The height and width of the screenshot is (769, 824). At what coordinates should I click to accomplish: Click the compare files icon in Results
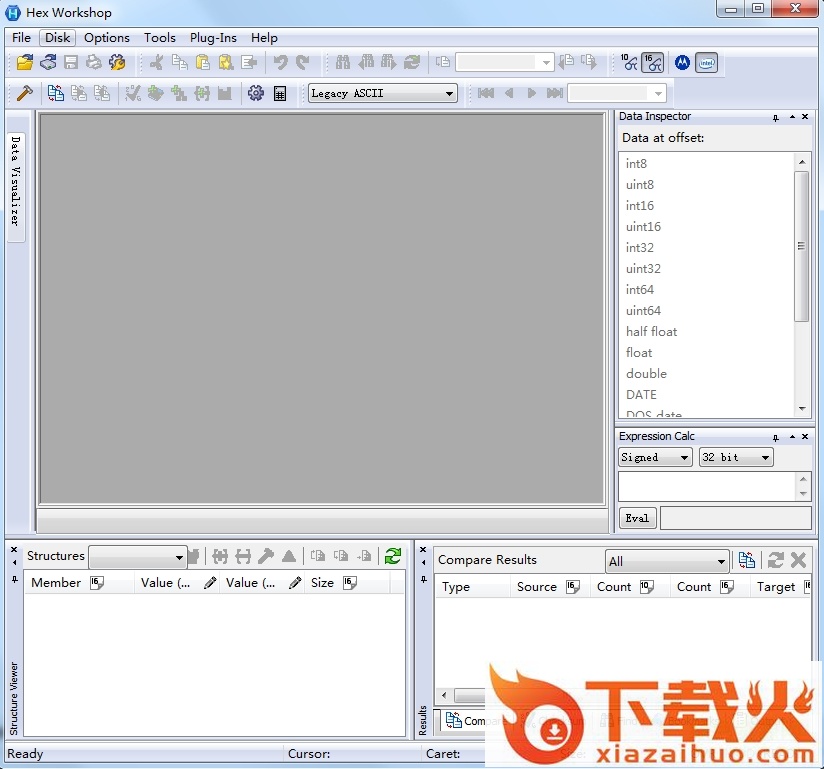coord(747,560)
